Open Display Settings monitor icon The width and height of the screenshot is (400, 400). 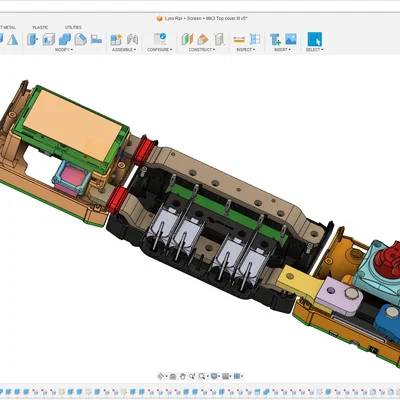point(214,376)
